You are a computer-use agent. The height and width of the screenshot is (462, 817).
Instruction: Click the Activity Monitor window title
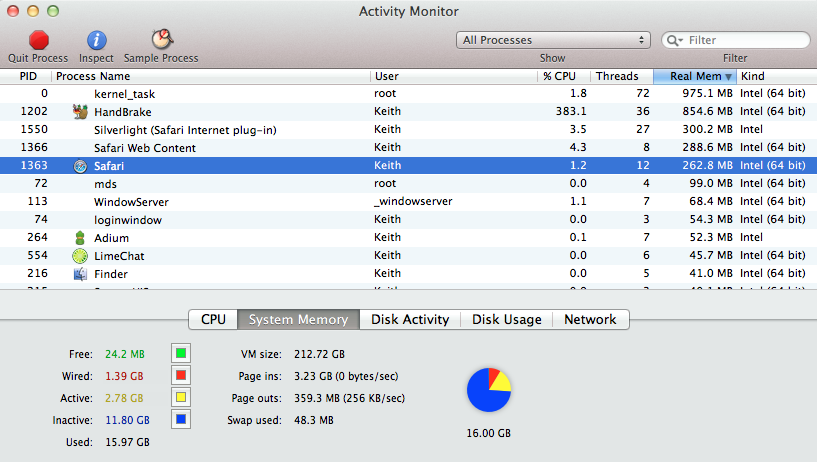tap(408, 11)
